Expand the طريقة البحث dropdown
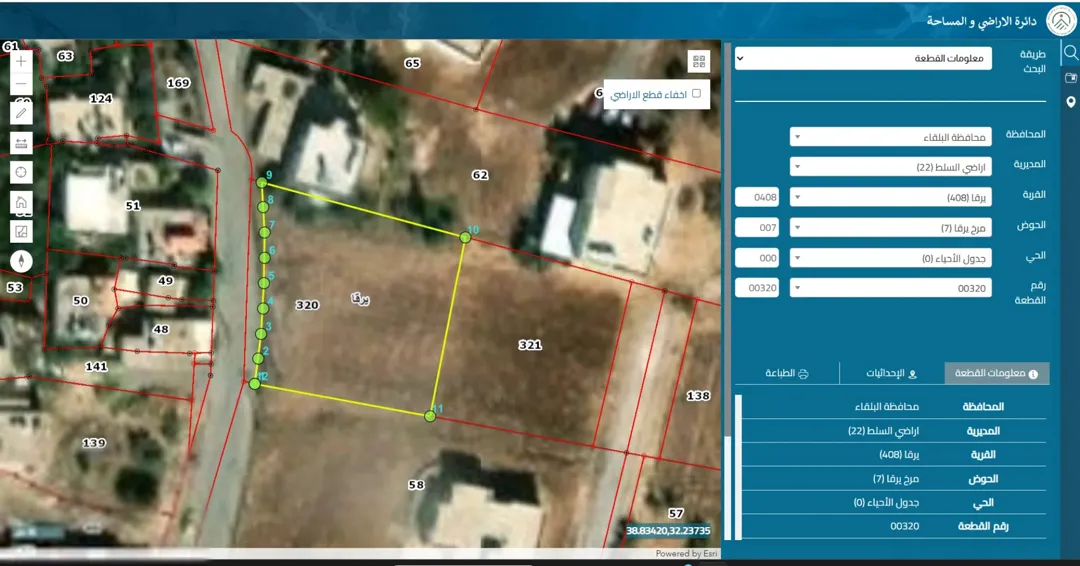The image size is (1080, 566). click(x=864, y=59)
